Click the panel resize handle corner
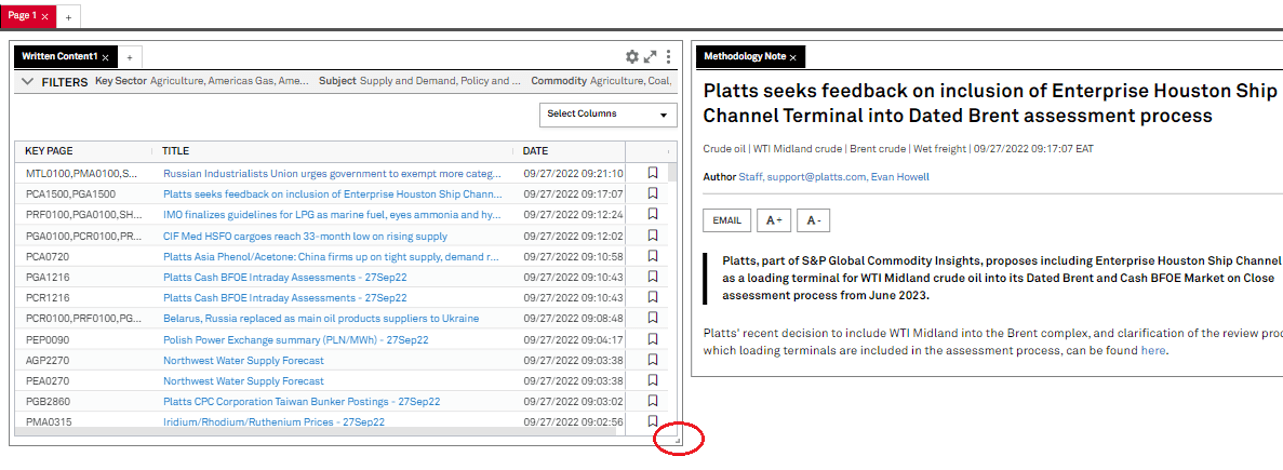 pyautogui.click(x=677, y=439)
